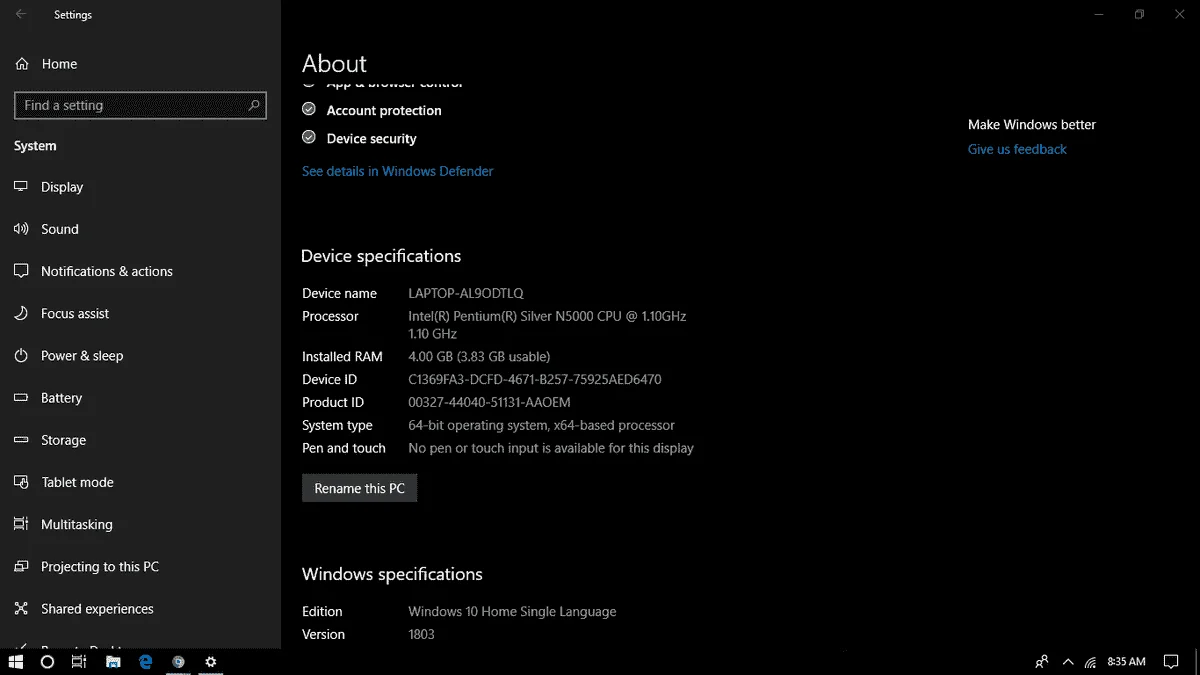Click the About page title
Screen dimensions: 1200x675
[334, 64]
